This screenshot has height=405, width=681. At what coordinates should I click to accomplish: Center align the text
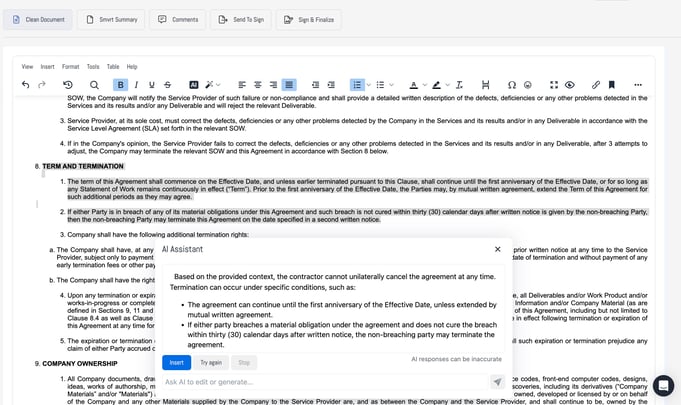[258, 85]
